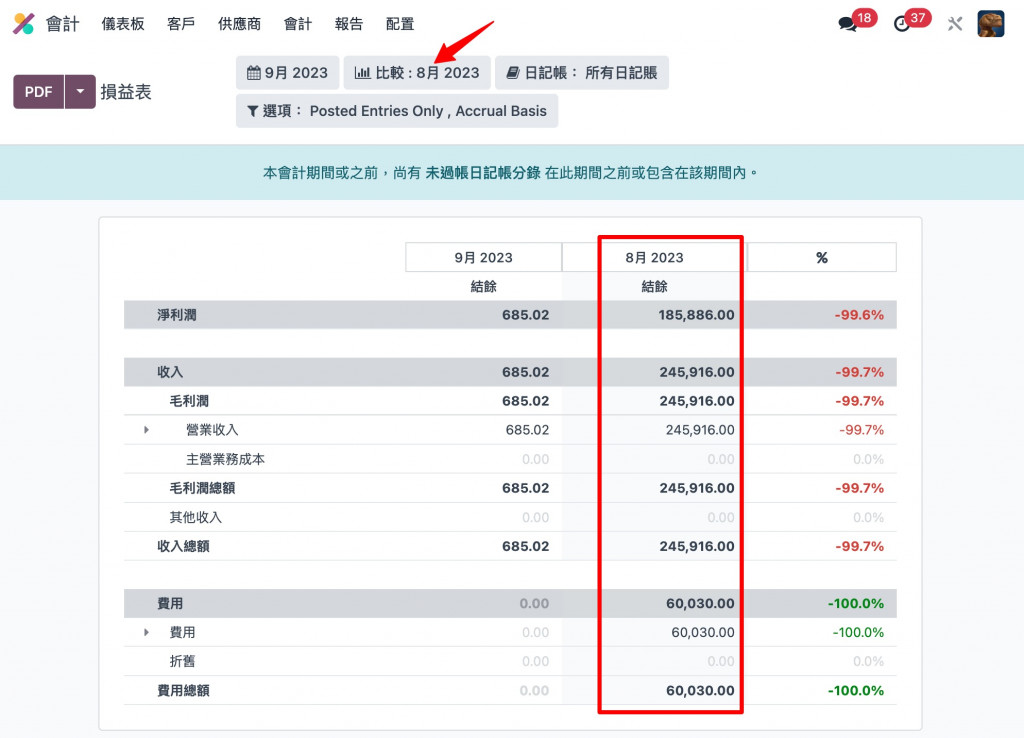Click the 淨利潤 row label
Viewport: 1024px width, 738px height.
click(x=176, y=315)
